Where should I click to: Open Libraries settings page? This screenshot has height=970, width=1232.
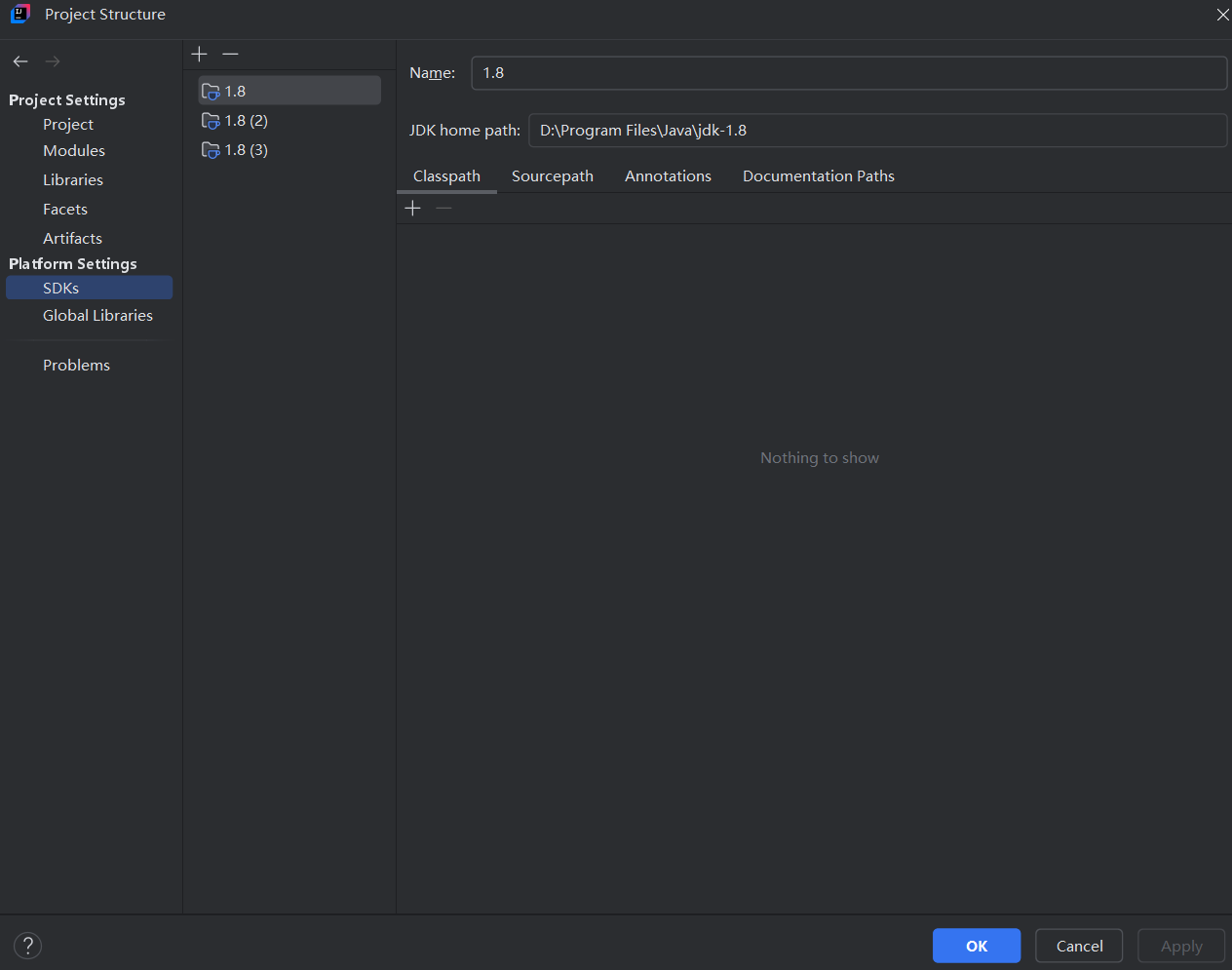[73, 179]
